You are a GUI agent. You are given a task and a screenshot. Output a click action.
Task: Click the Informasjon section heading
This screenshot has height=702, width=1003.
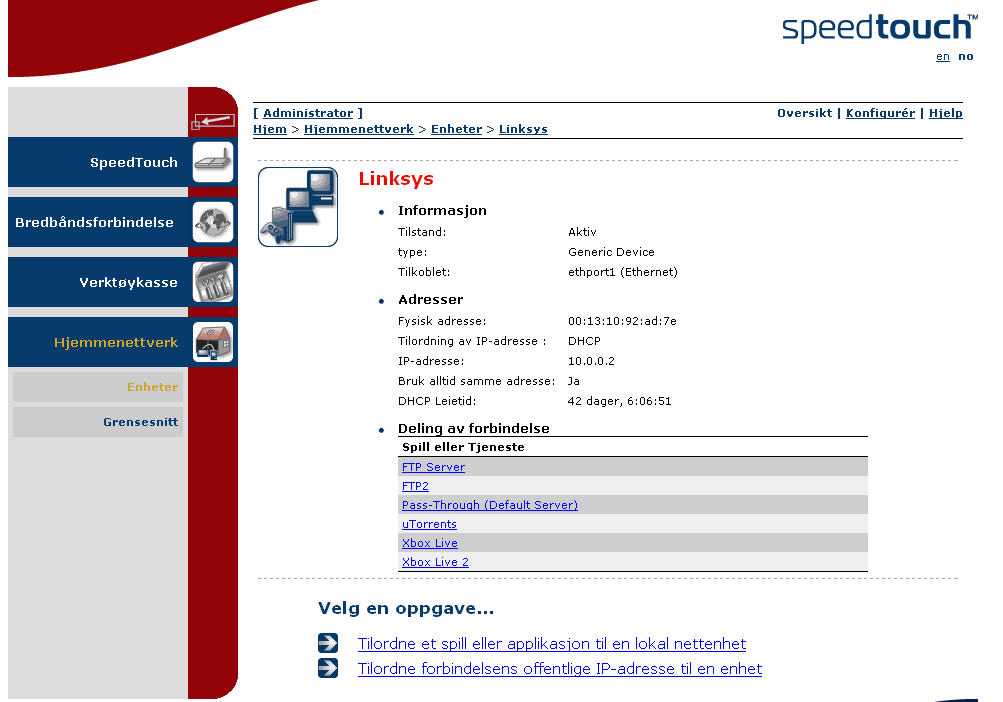pyautogui.click(x=442, y=211)
